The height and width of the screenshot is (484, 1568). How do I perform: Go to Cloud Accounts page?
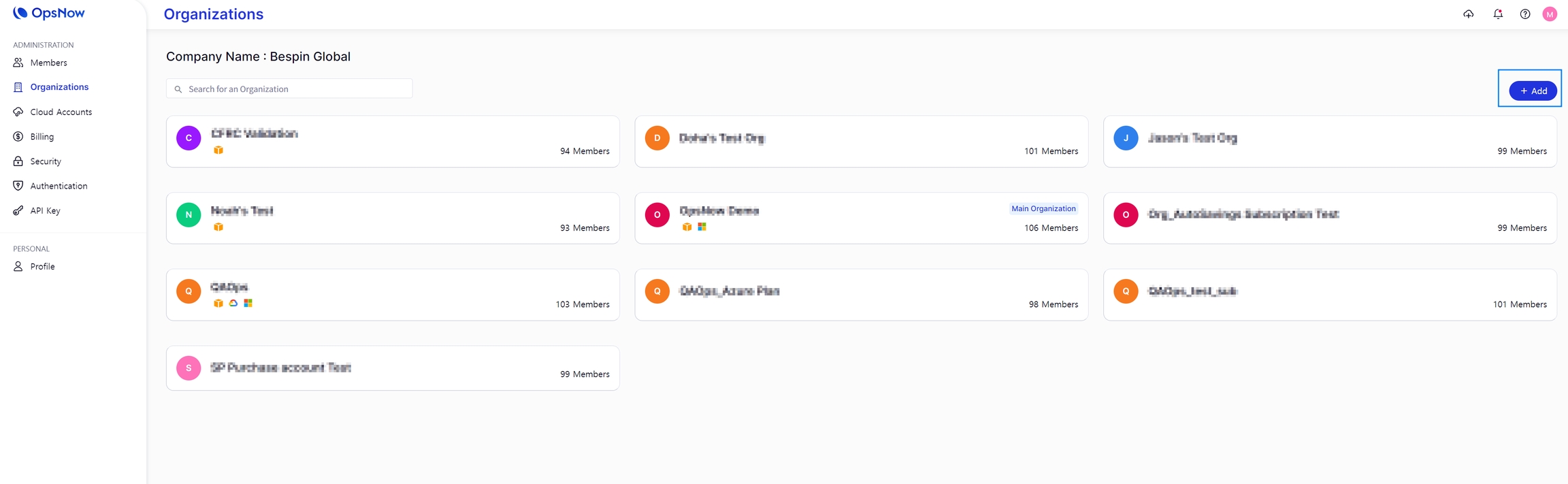pos(61,112)
